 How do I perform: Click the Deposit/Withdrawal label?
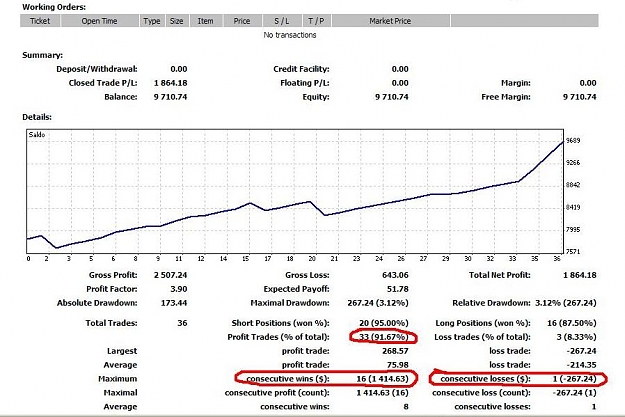[x=97, y=69]
